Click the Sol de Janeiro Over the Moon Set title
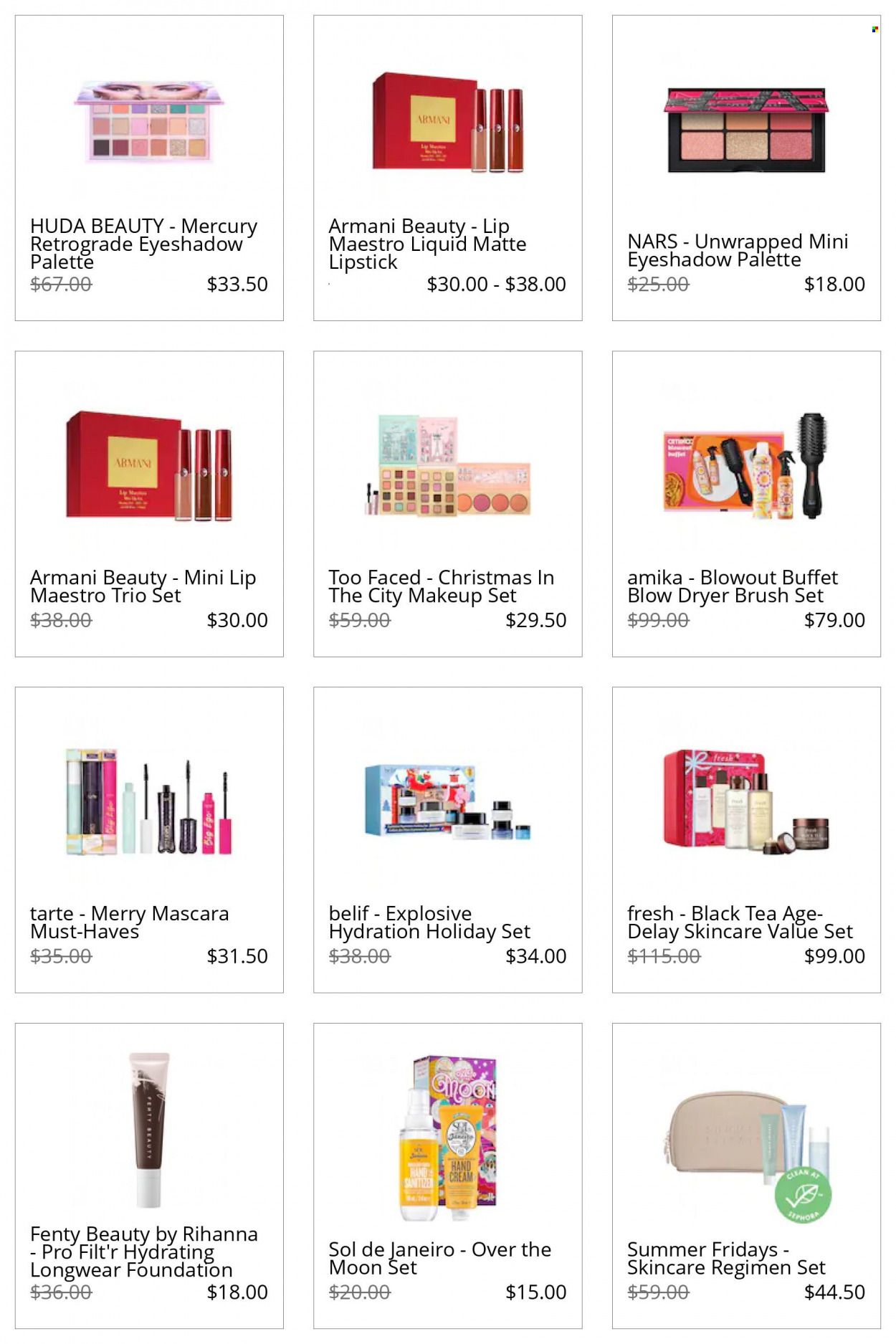Screen dimensions: 896x1344 [439, 1258]
